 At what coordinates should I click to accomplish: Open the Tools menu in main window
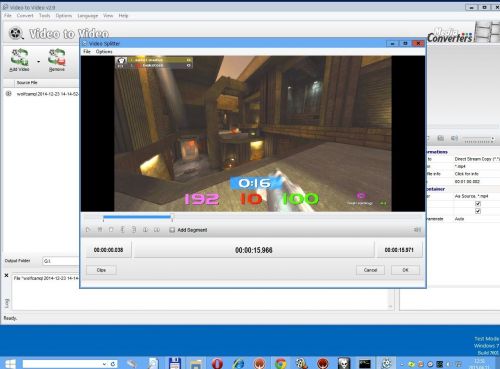pyautogui.click(x=44, y=16)
